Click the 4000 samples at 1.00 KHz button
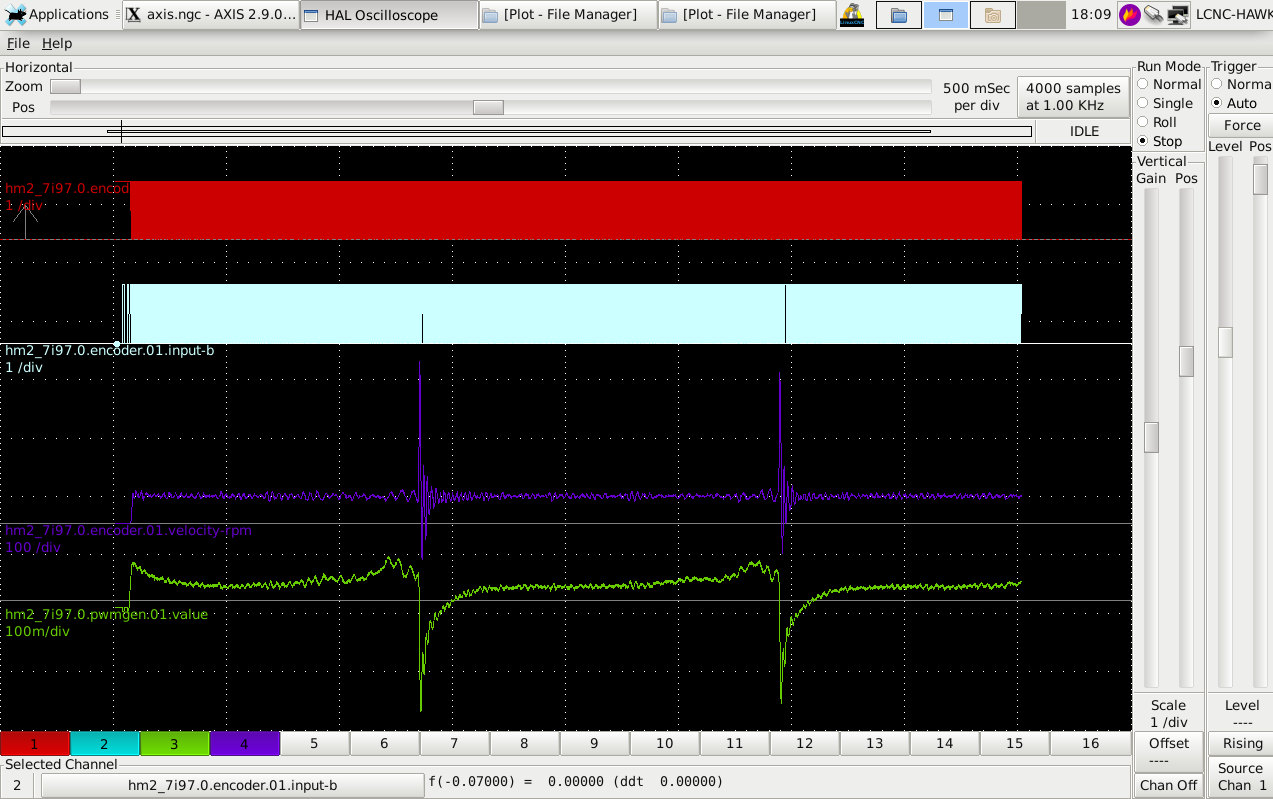The height and width of the screenshot is (799, 1273). [x=1072, y=97]
